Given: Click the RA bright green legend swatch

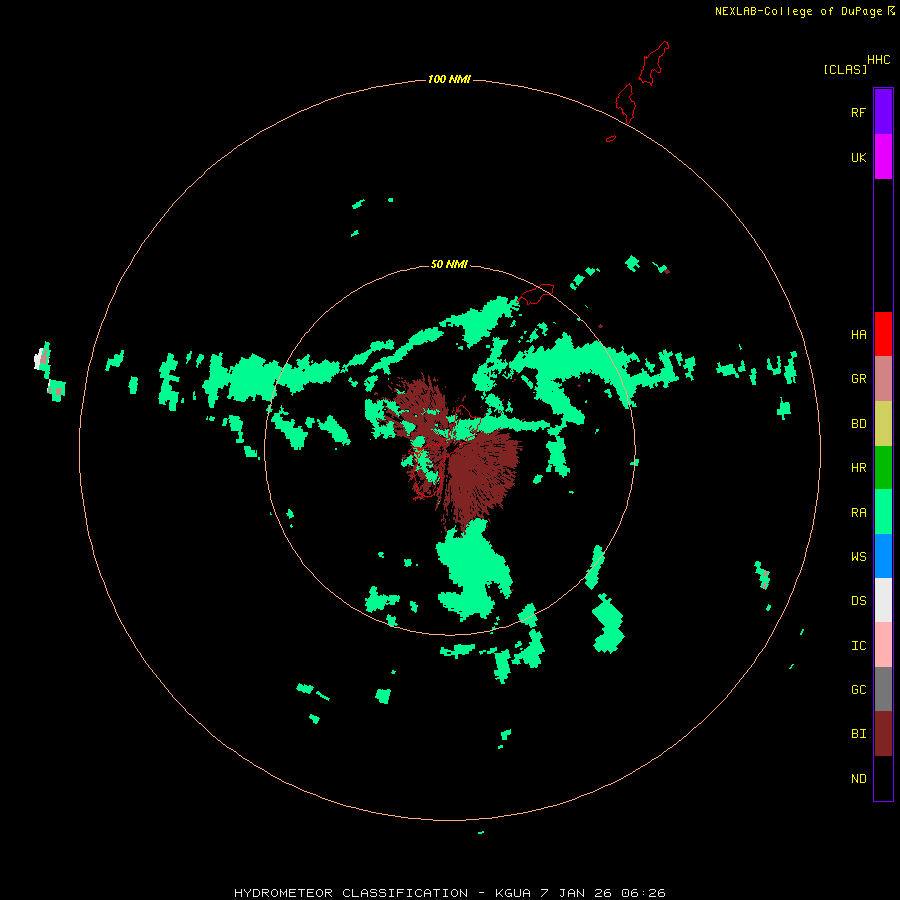Looking at the screenshot, I should [883, 512].
